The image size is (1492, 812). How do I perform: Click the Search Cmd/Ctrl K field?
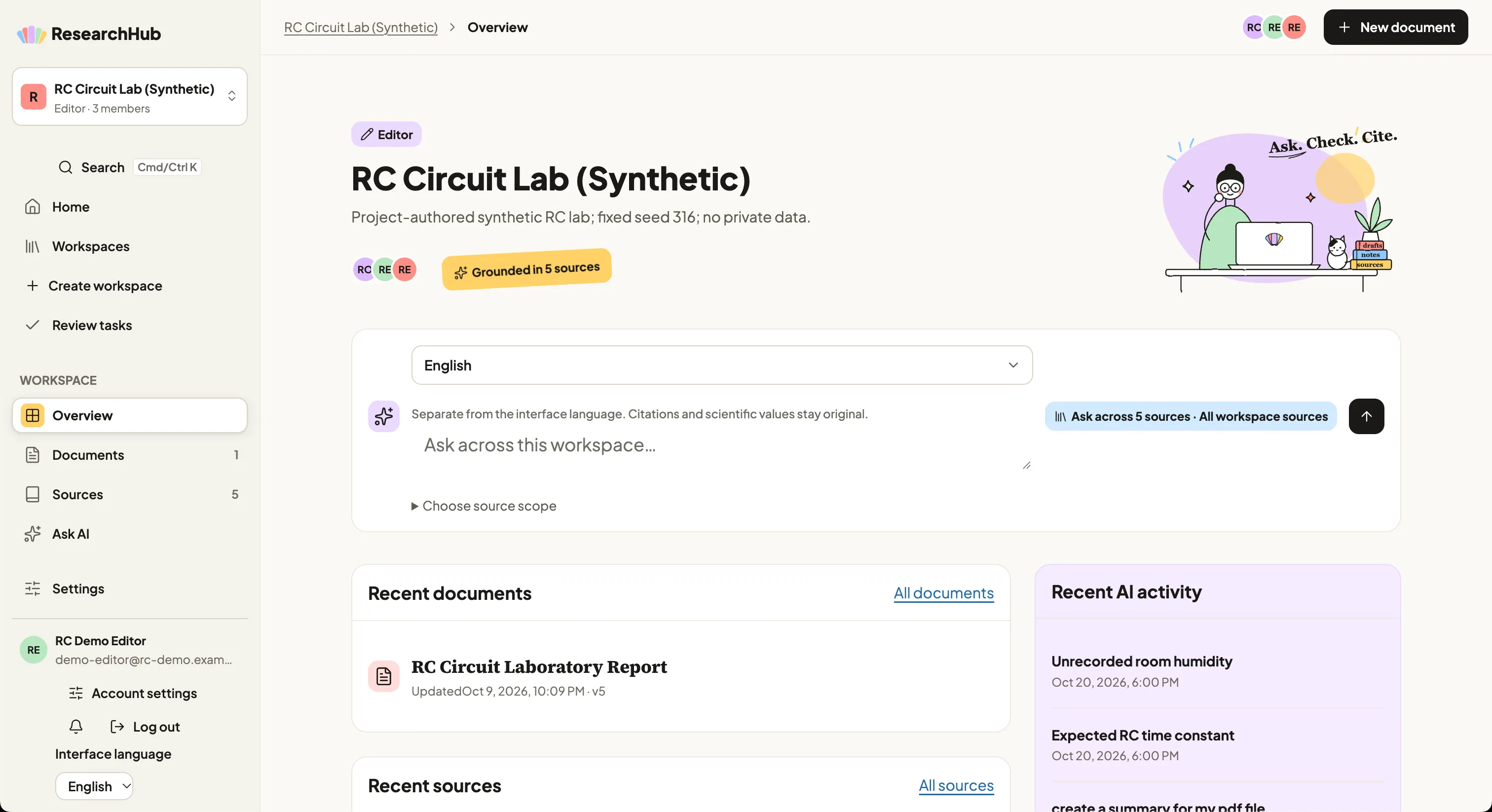[130, 167]
